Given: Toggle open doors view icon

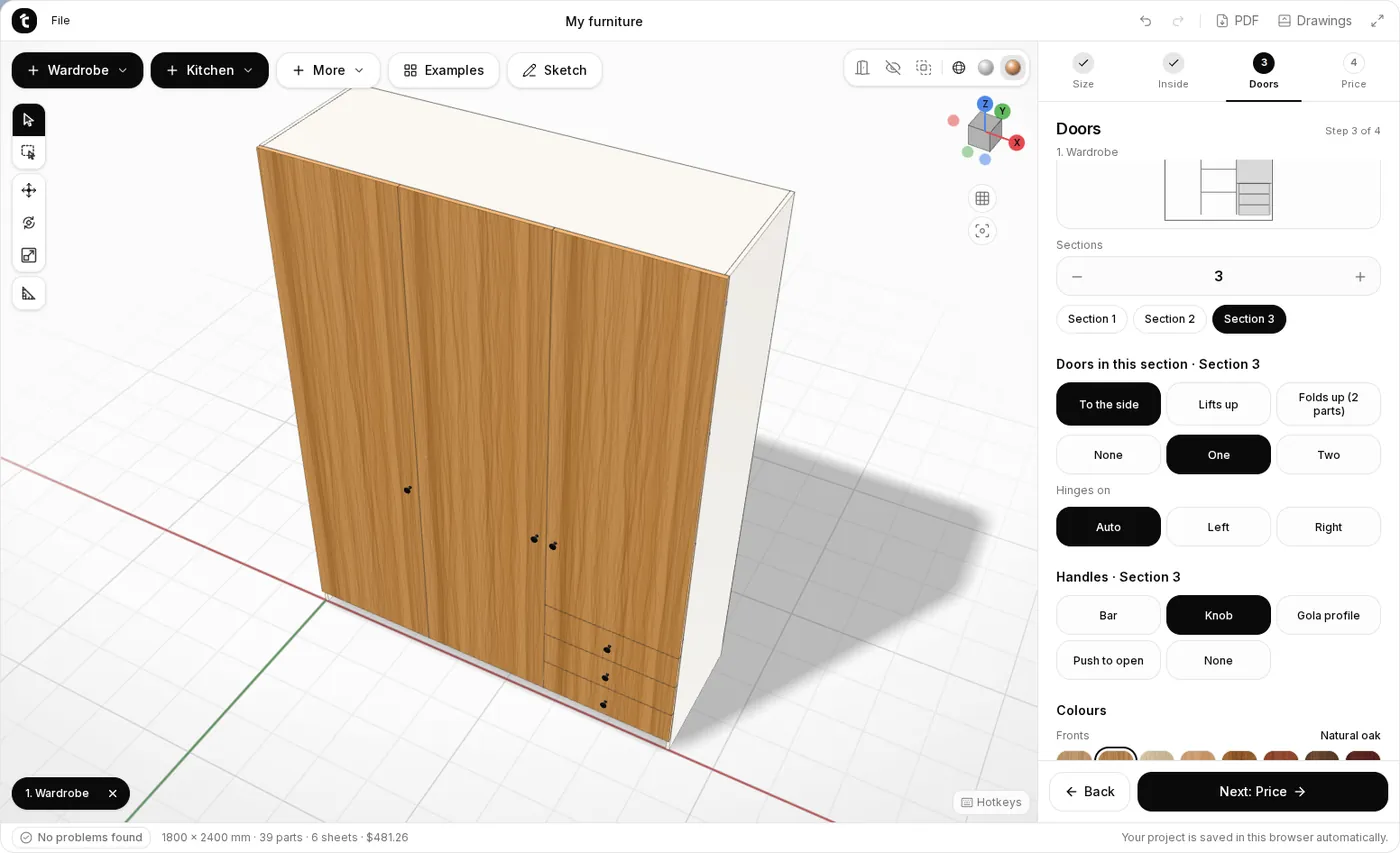Looking at the screenshot, I should (x=863, y=68).
